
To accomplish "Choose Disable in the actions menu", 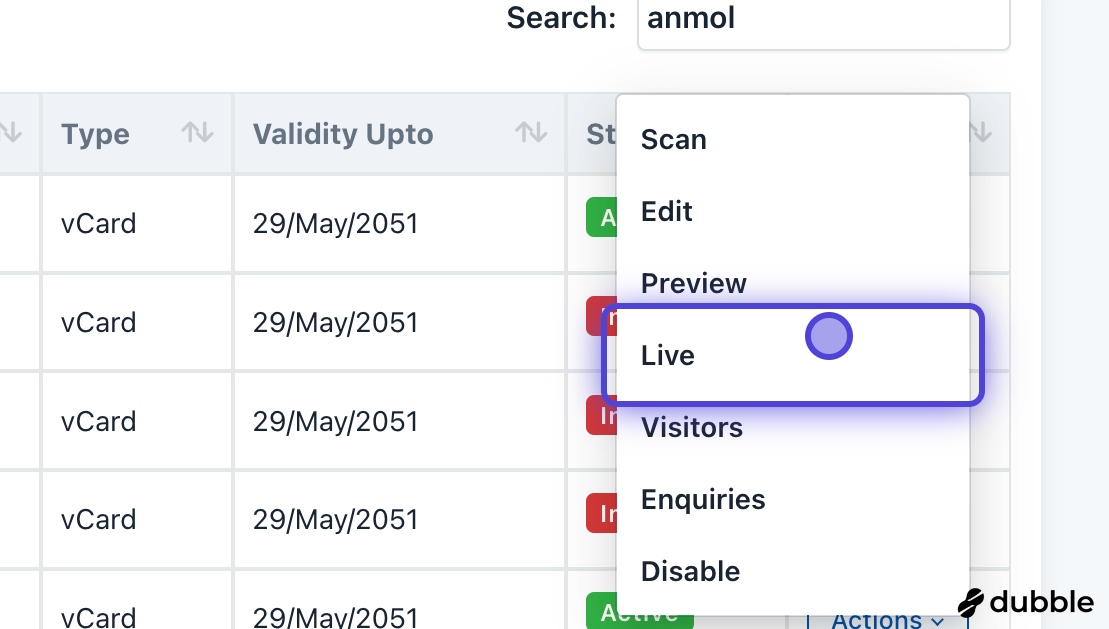I will 691,572.
